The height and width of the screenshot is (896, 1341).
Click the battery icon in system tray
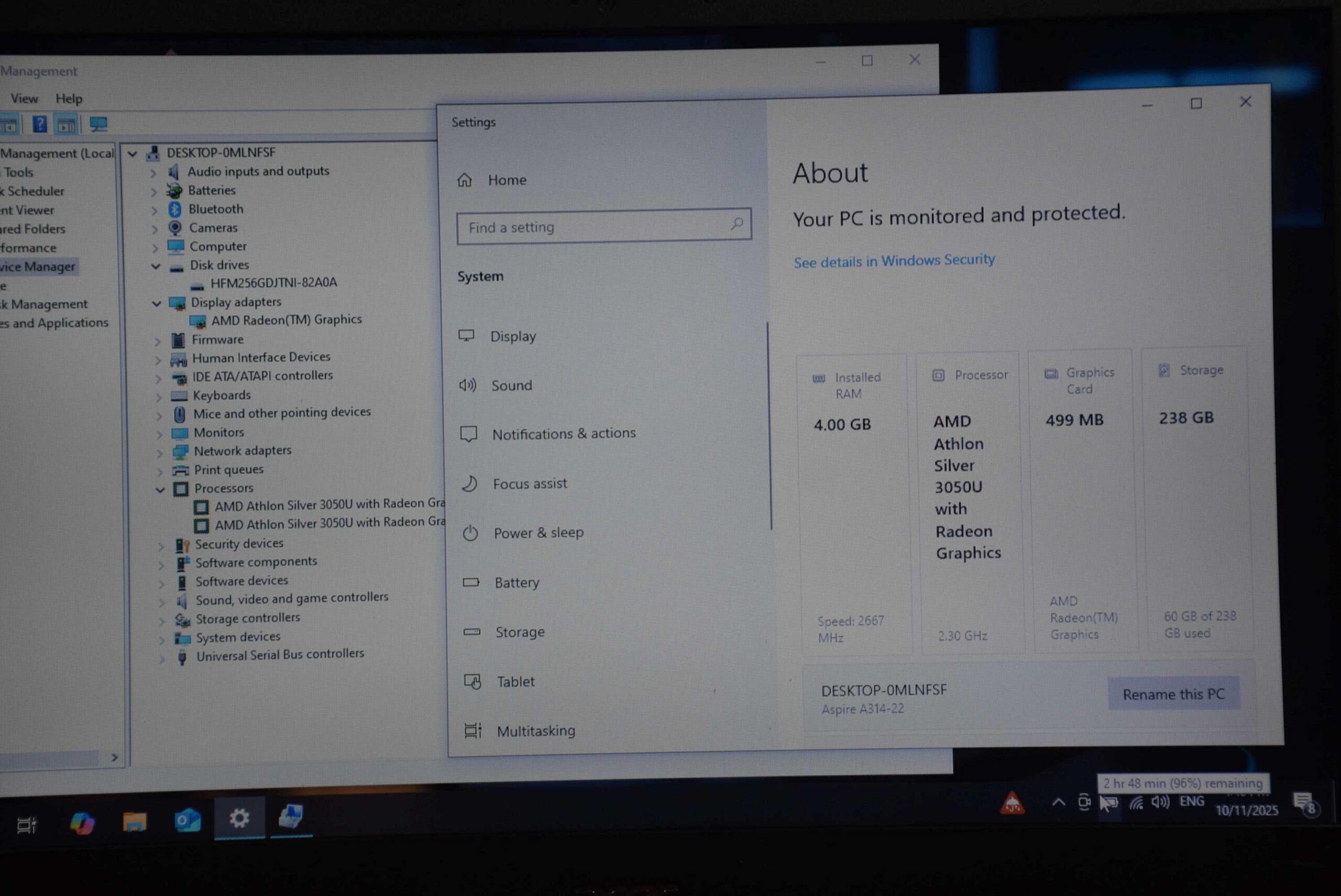coord(1111,803)
